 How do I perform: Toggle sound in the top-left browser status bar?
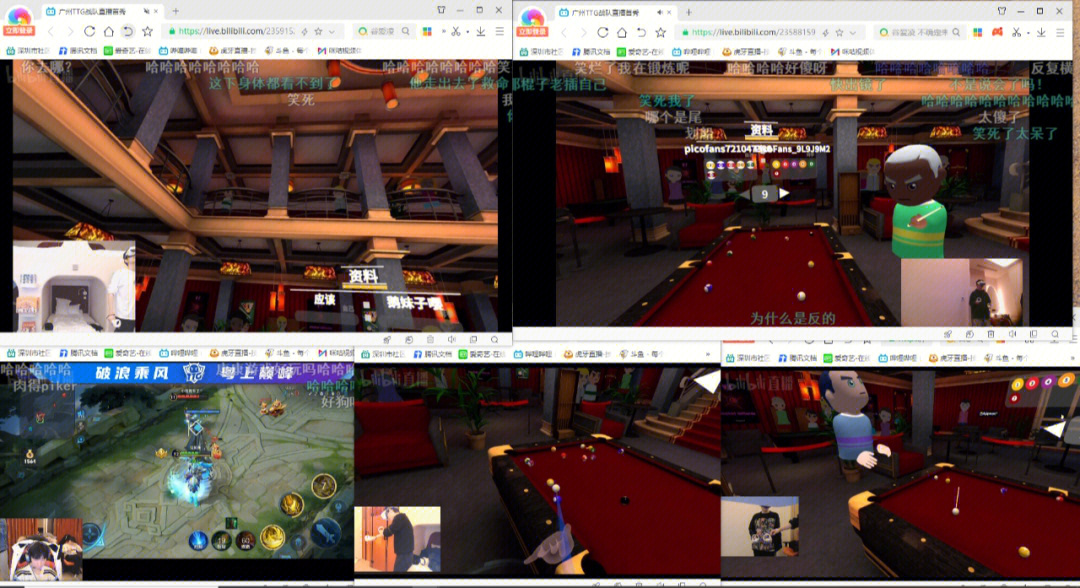tap(452, 339)
